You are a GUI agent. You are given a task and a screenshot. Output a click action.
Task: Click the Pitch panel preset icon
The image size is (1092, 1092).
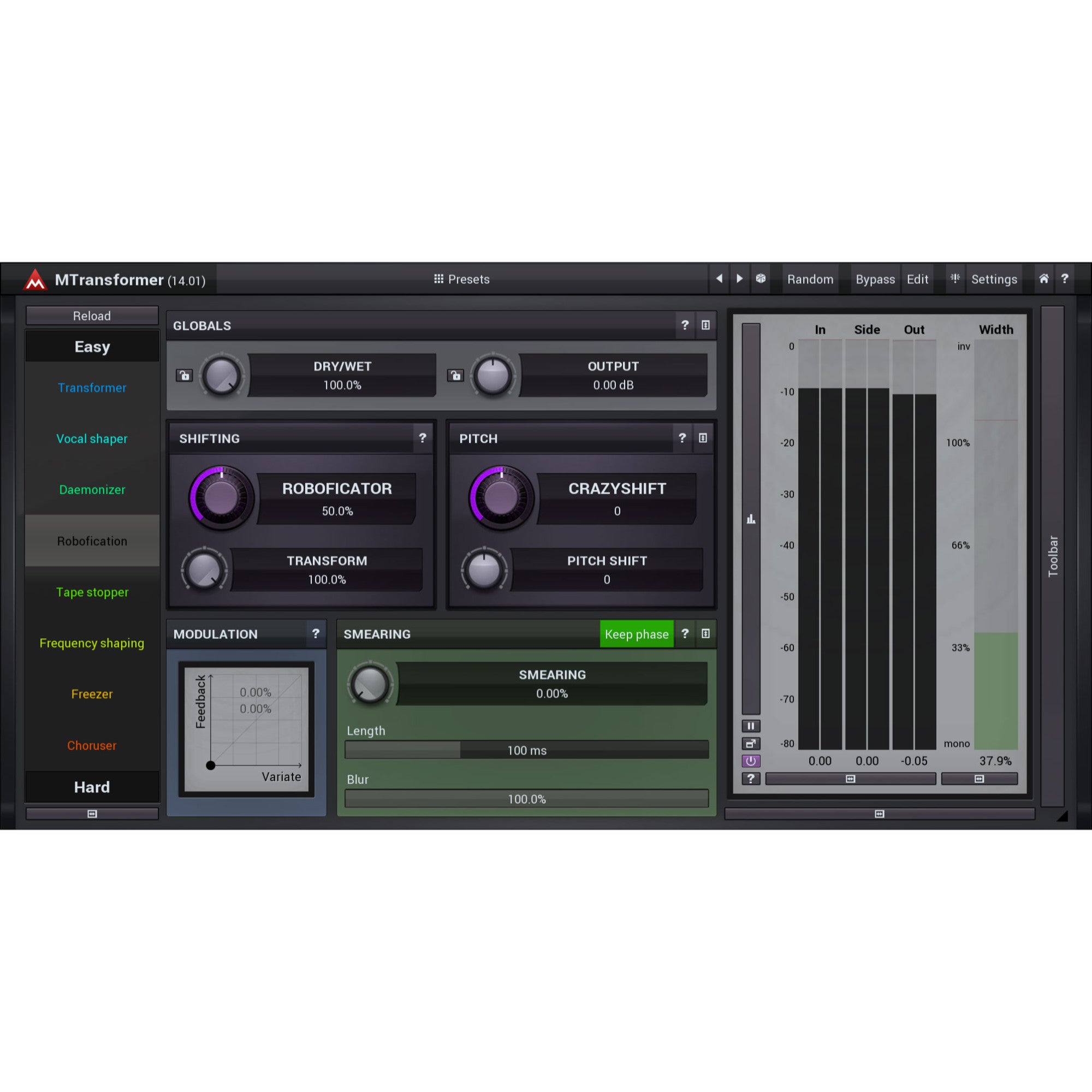click(703, 438)
